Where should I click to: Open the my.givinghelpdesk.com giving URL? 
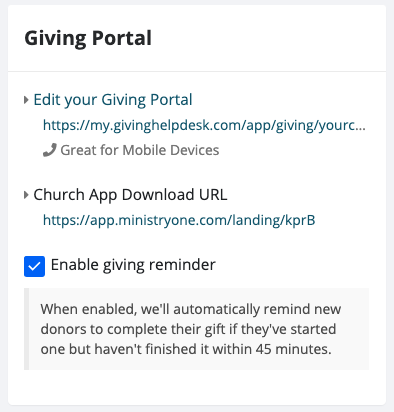[204, 125]
